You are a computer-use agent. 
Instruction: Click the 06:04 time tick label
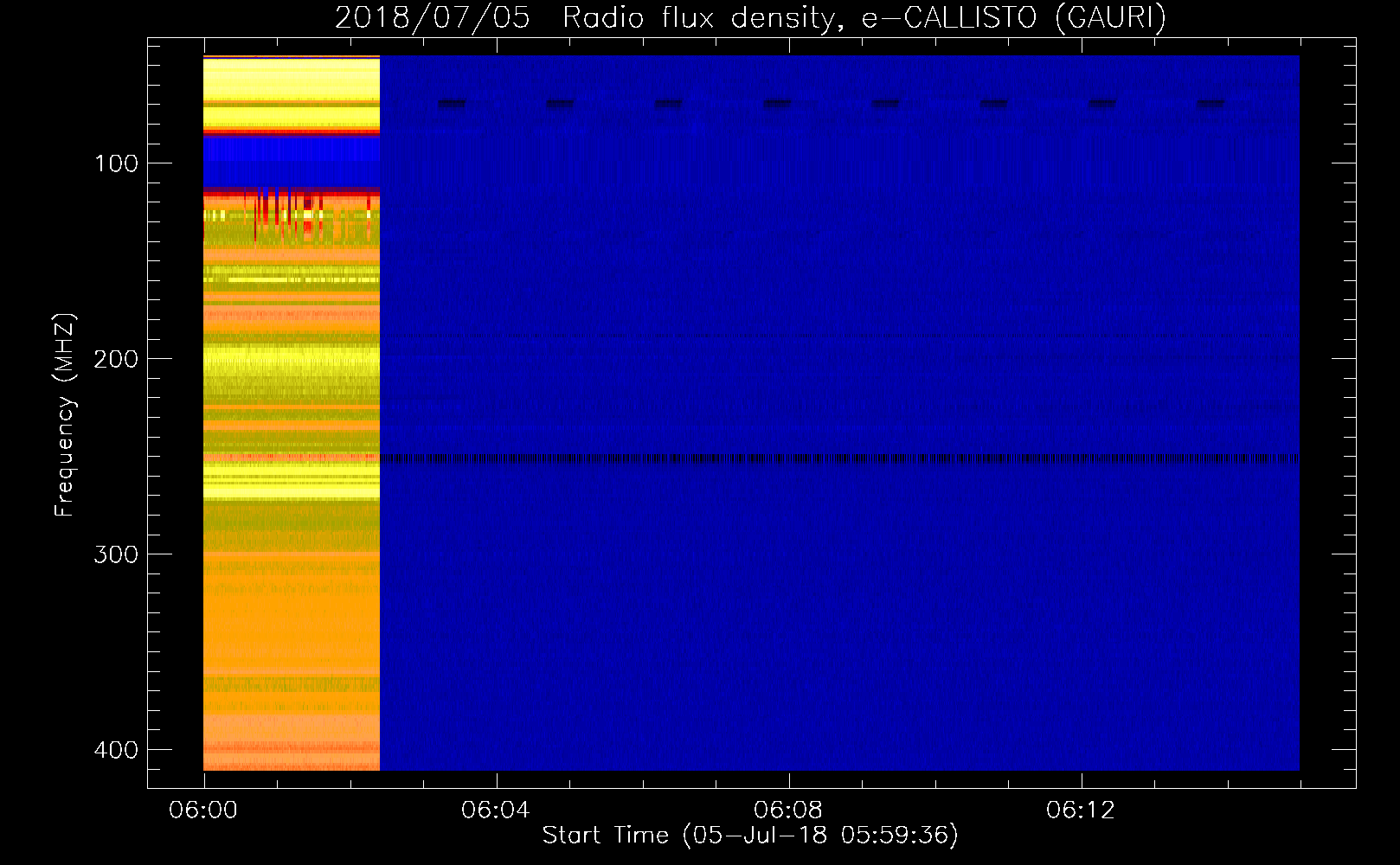[496, 811]
